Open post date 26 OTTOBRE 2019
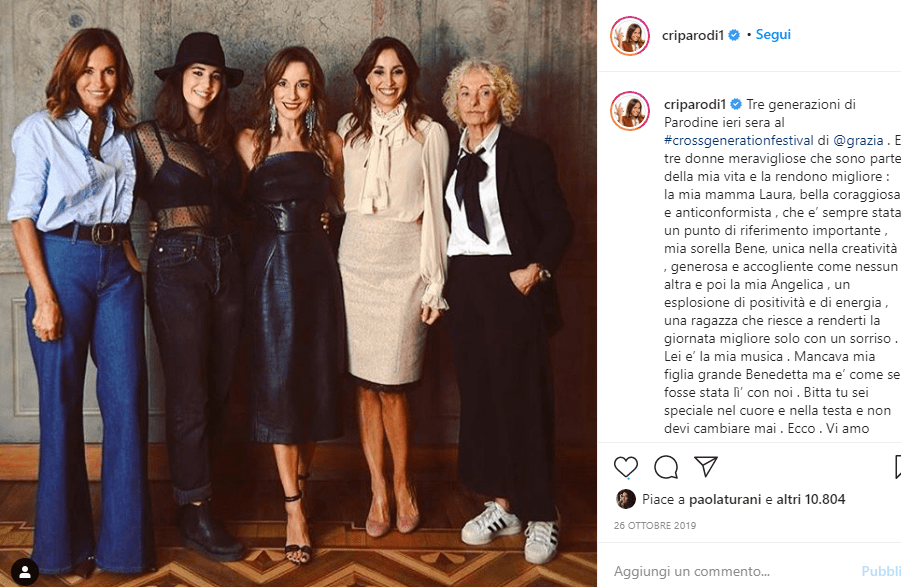 [654, 526]
